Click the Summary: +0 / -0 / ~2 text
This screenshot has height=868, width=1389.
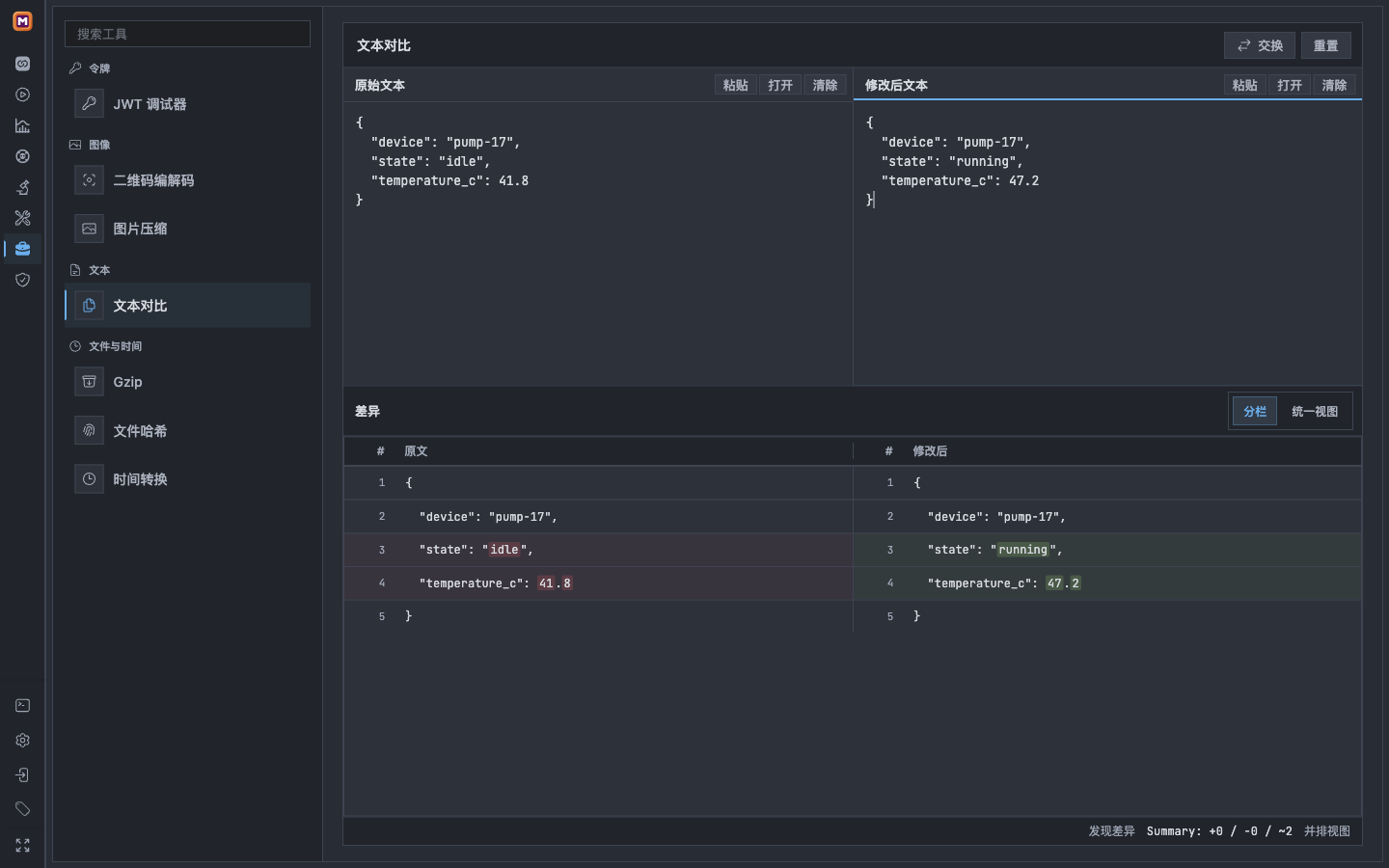tap(1219, 831)
